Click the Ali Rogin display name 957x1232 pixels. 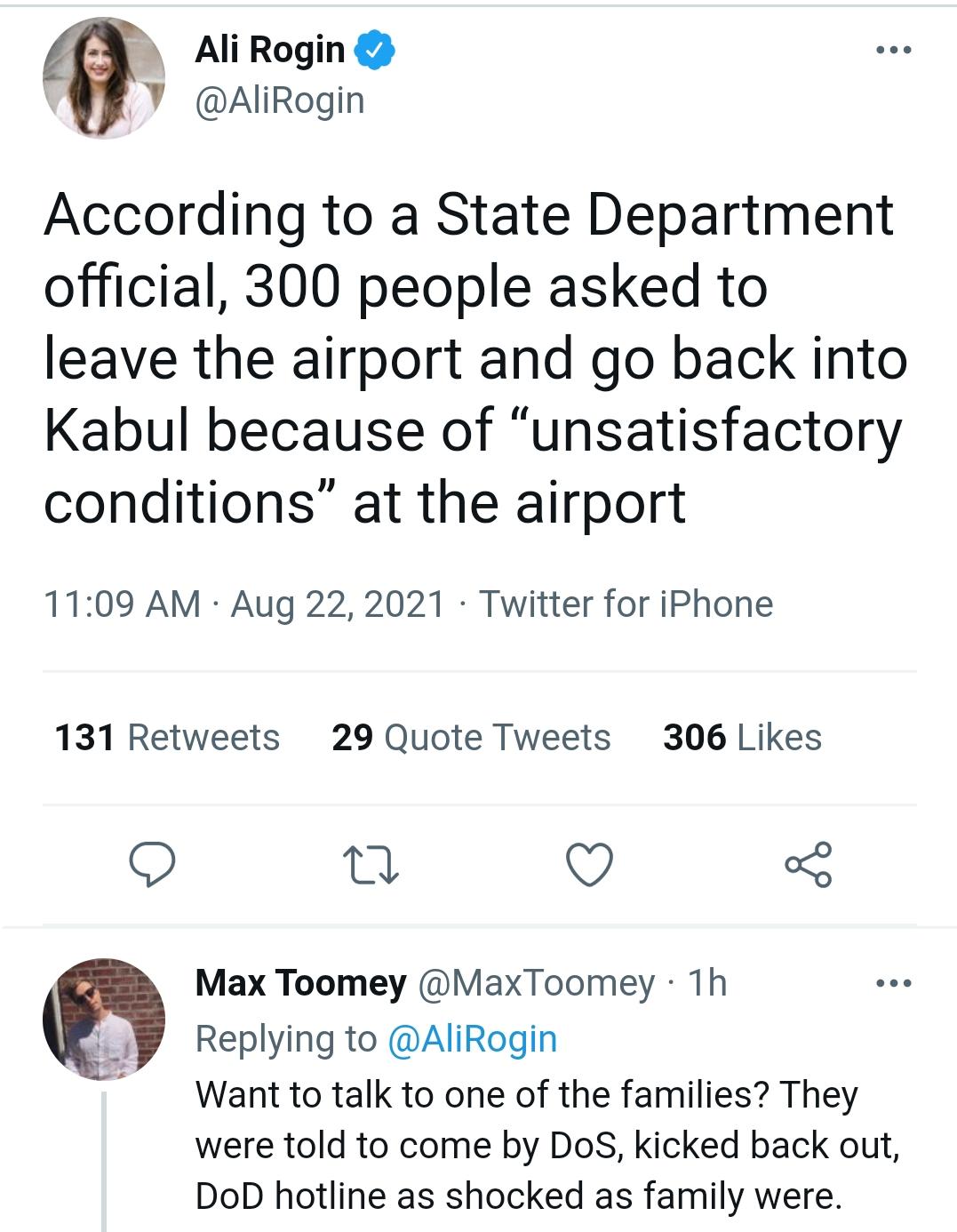270,50
